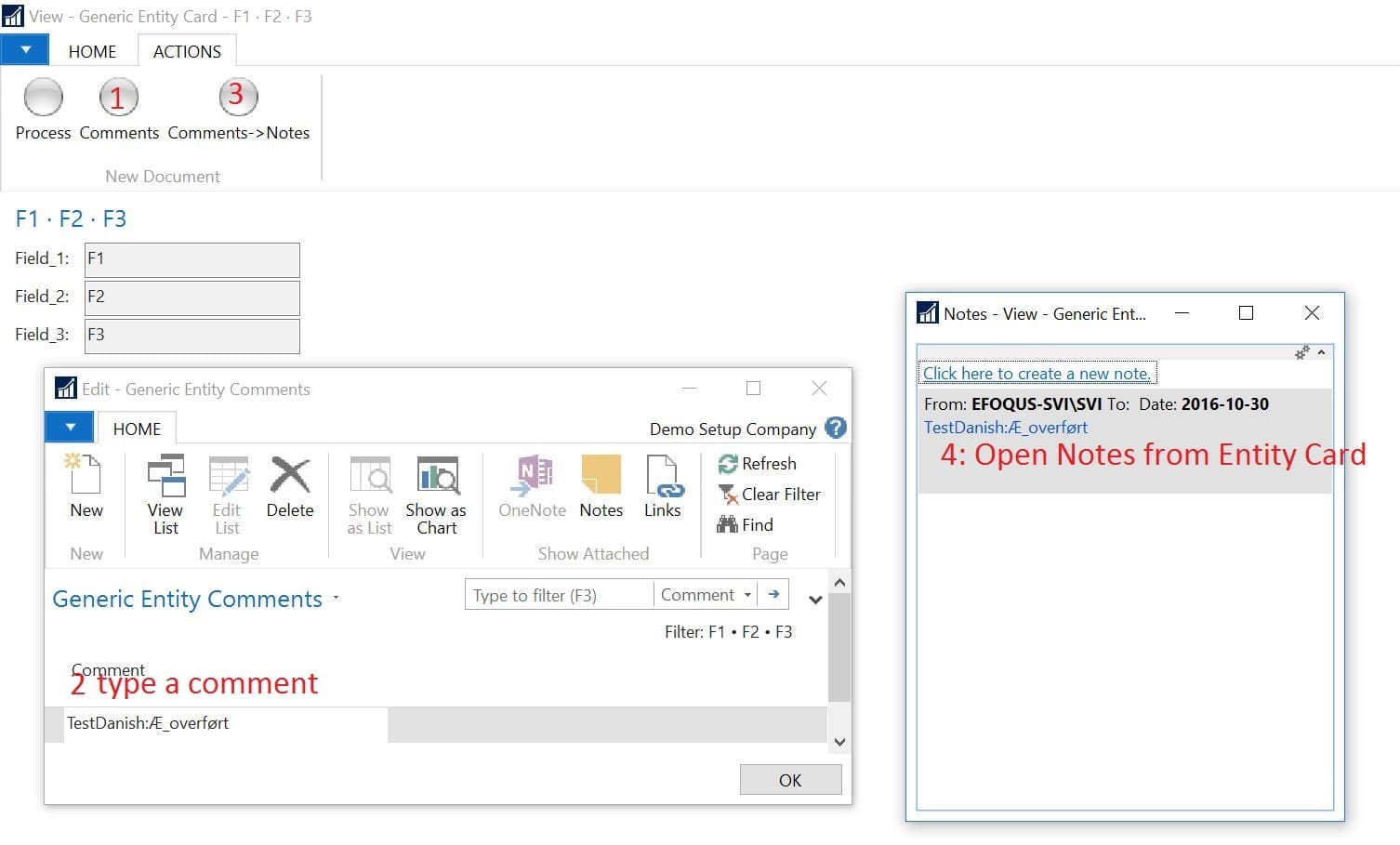Click View List in the Manage group
Viewport: 1400px width, 845px height.
point(165,495)
